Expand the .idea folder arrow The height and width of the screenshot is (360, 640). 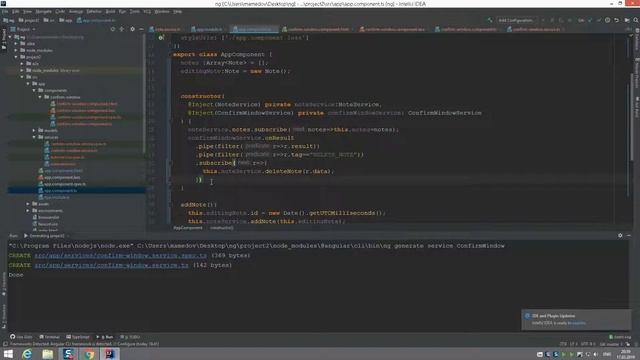tap(16, 44)
